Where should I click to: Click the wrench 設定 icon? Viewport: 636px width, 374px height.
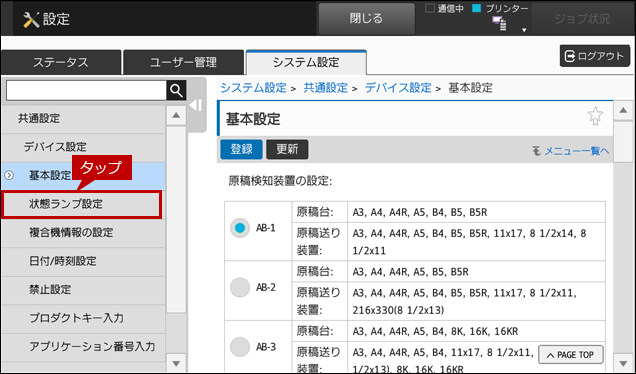(31, 19)
